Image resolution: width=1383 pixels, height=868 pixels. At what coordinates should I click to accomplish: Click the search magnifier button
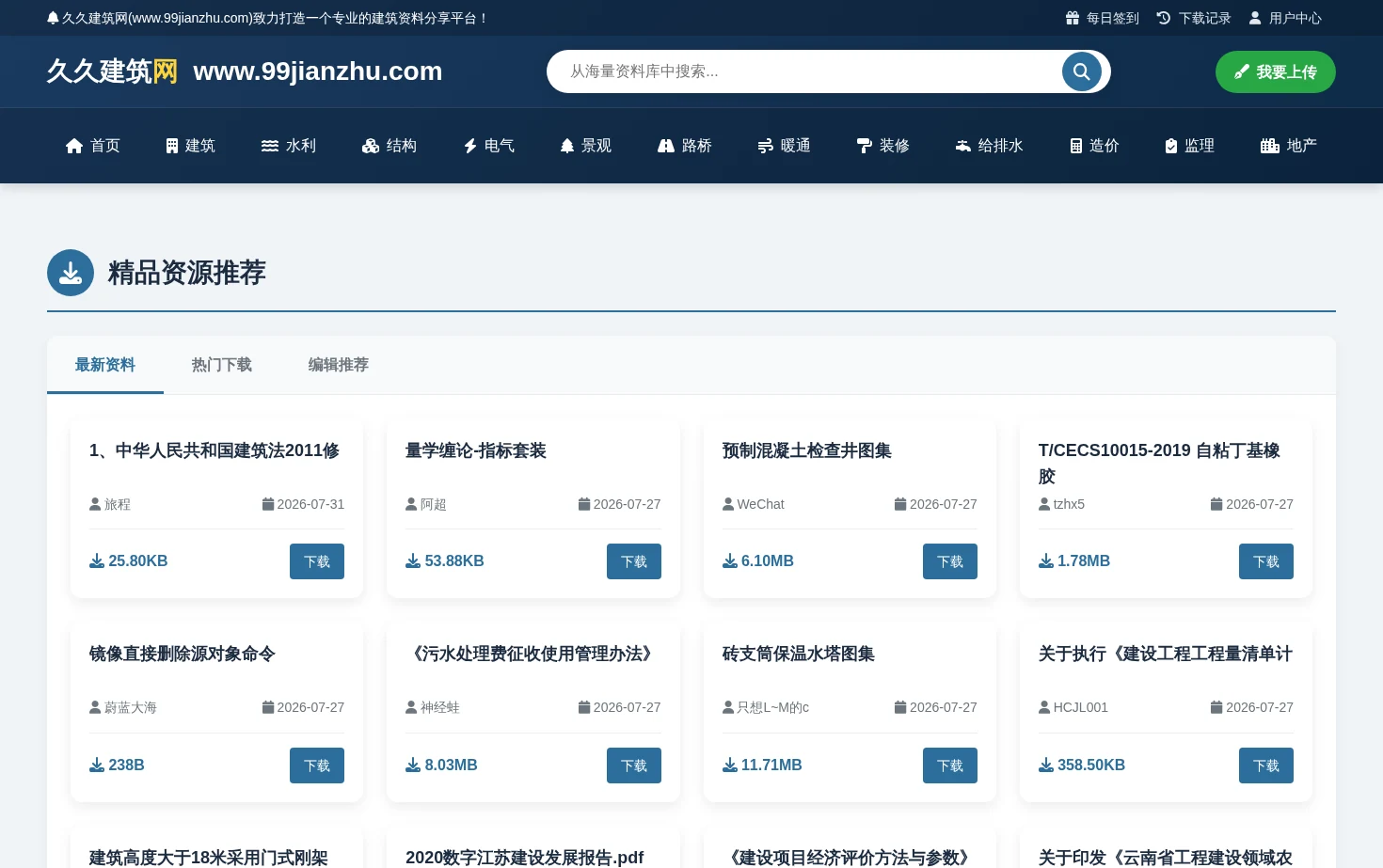pos(1081,71)
